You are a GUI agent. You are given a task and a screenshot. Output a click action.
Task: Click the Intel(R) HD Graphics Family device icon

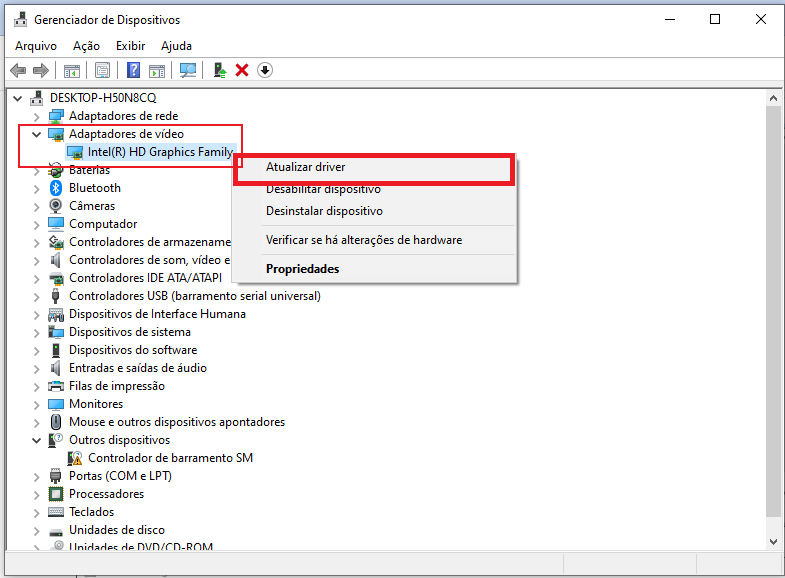click(x=75, y=152)
